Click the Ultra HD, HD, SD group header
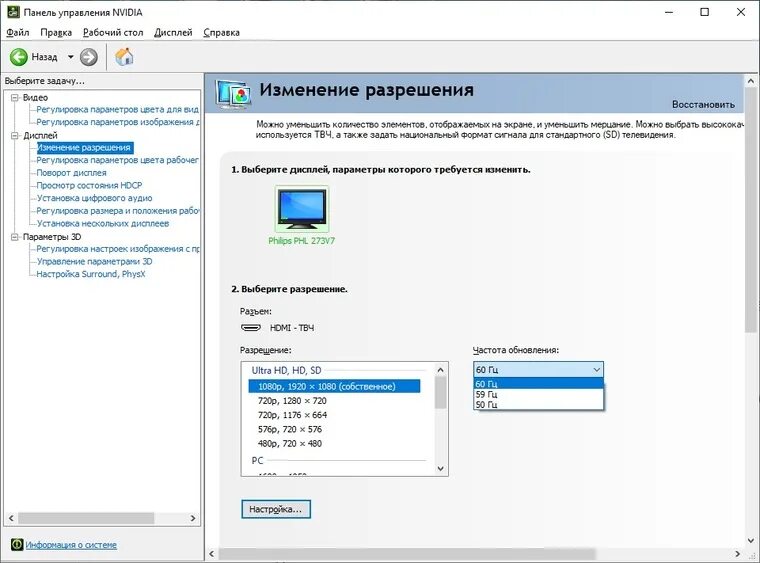Viewport: 760px width, 563px height. [286, 371]
